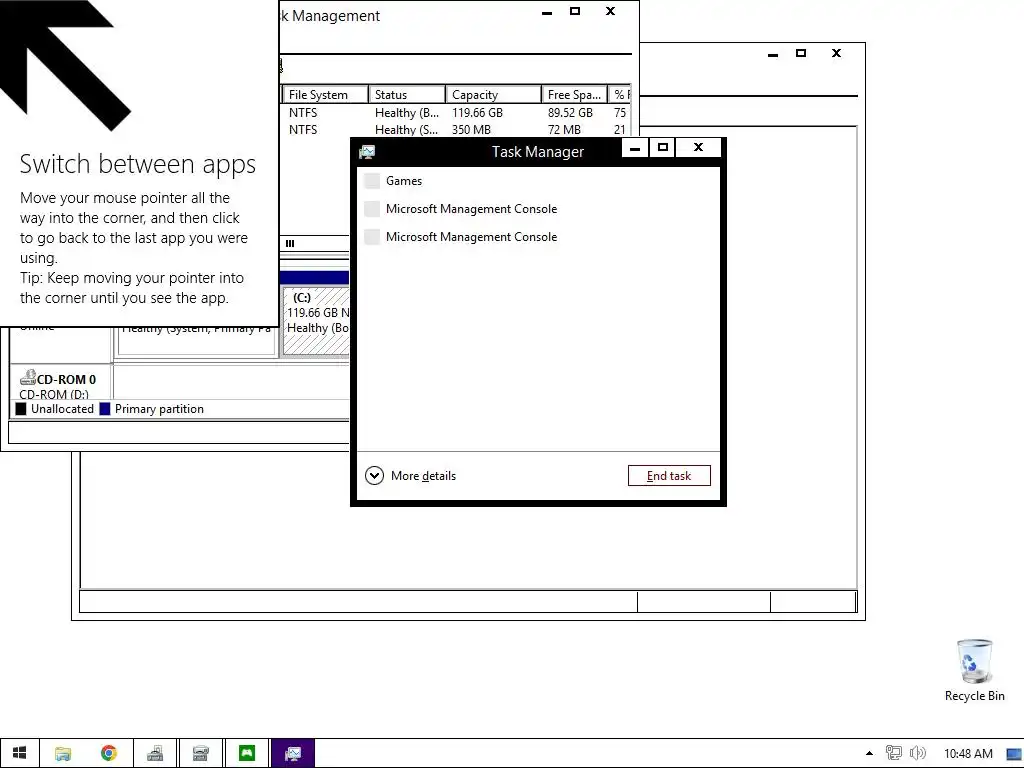Sort by Capacity column header
1024x768 pixels.
pos(494,95)
